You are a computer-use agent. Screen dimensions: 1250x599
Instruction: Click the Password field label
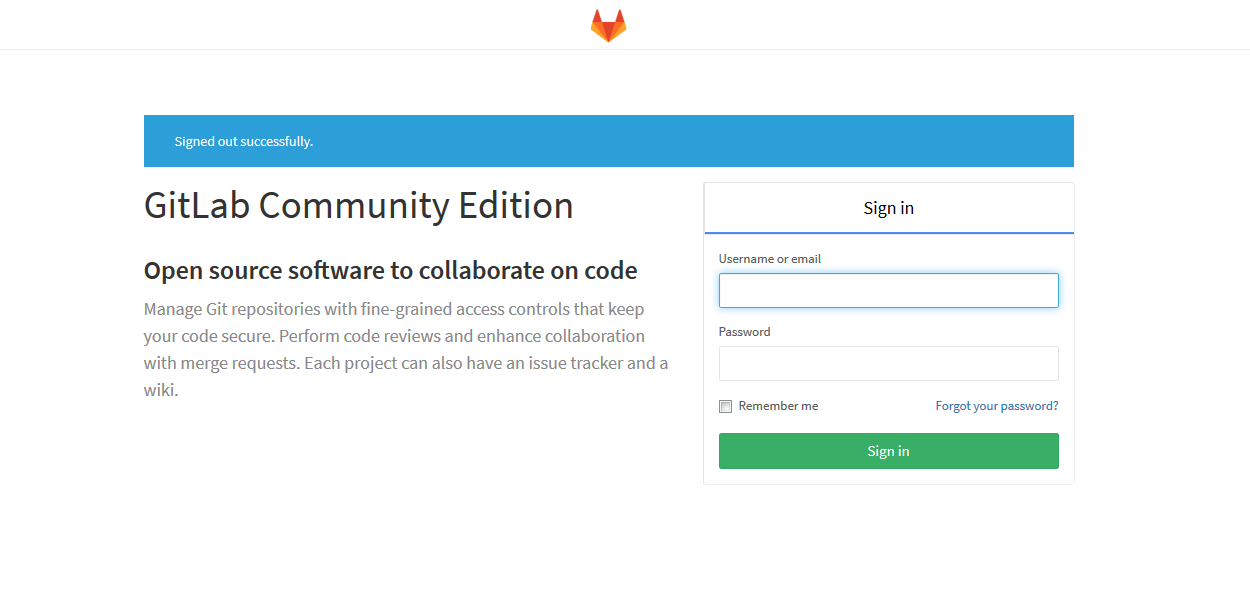tap(745, 332)
